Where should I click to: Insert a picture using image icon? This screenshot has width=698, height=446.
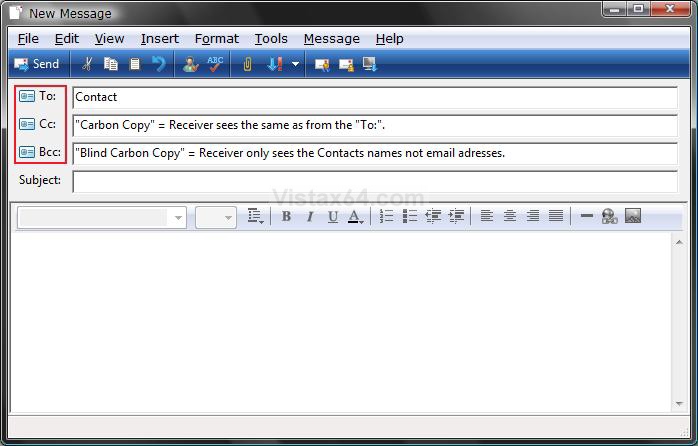(632, 216)
